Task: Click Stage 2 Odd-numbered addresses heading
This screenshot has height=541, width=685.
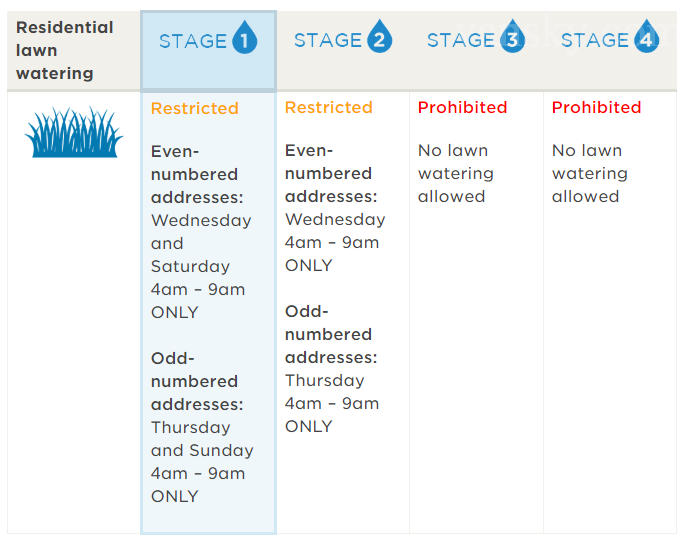Action: tap(331, 334)
